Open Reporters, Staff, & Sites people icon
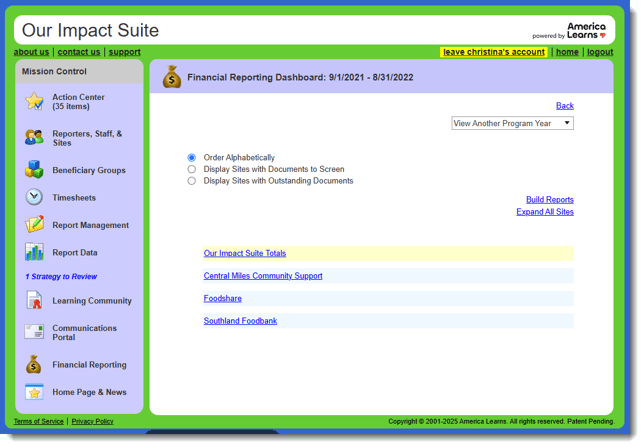 34,138
